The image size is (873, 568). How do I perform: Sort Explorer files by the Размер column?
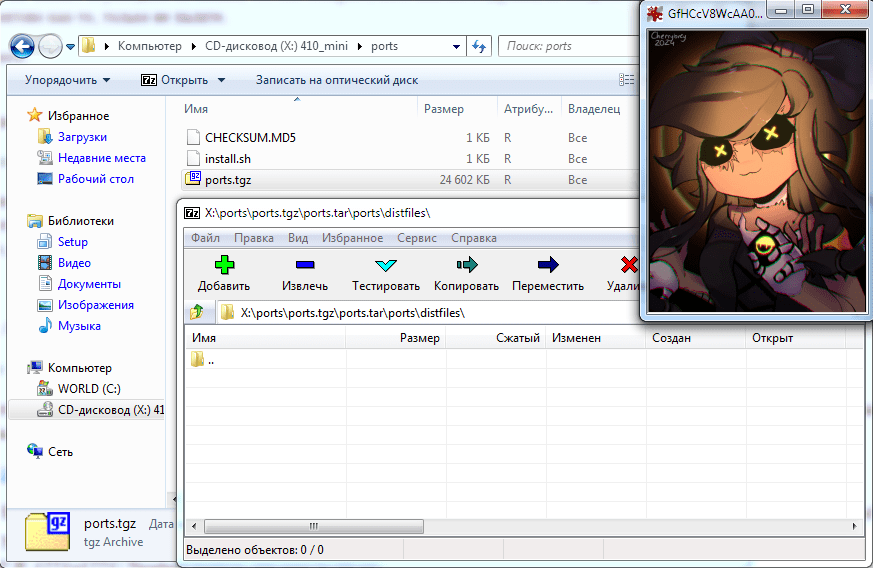click(x=444, y=109)
